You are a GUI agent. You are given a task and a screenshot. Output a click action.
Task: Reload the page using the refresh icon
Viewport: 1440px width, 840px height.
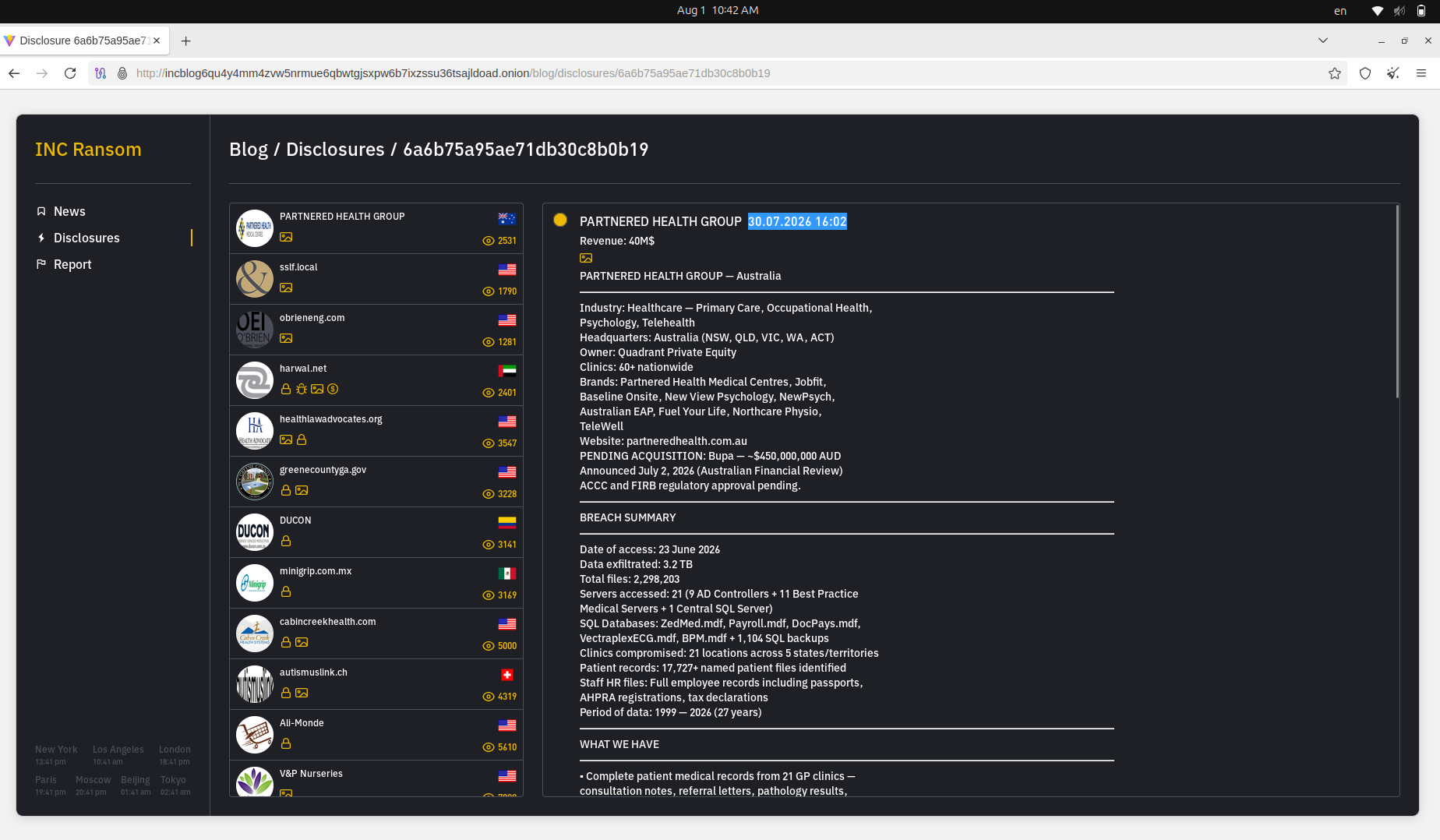tap(70, 73)
